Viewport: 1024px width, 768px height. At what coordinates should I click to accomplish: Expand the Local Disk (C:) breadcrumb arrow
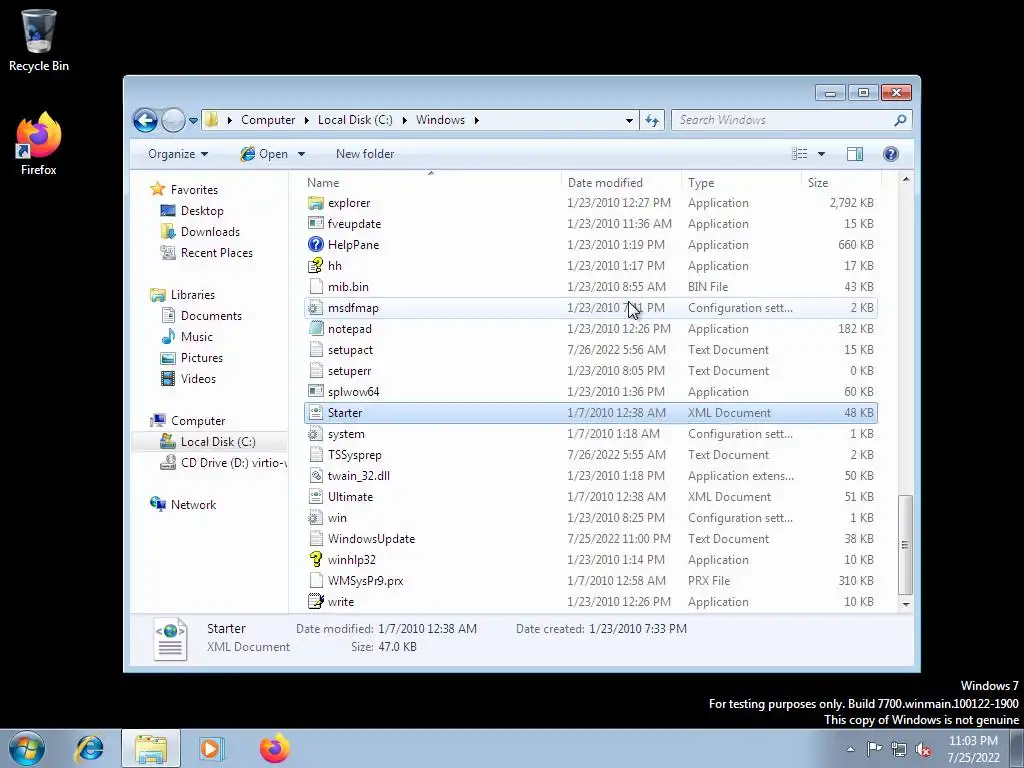point(404,120)
